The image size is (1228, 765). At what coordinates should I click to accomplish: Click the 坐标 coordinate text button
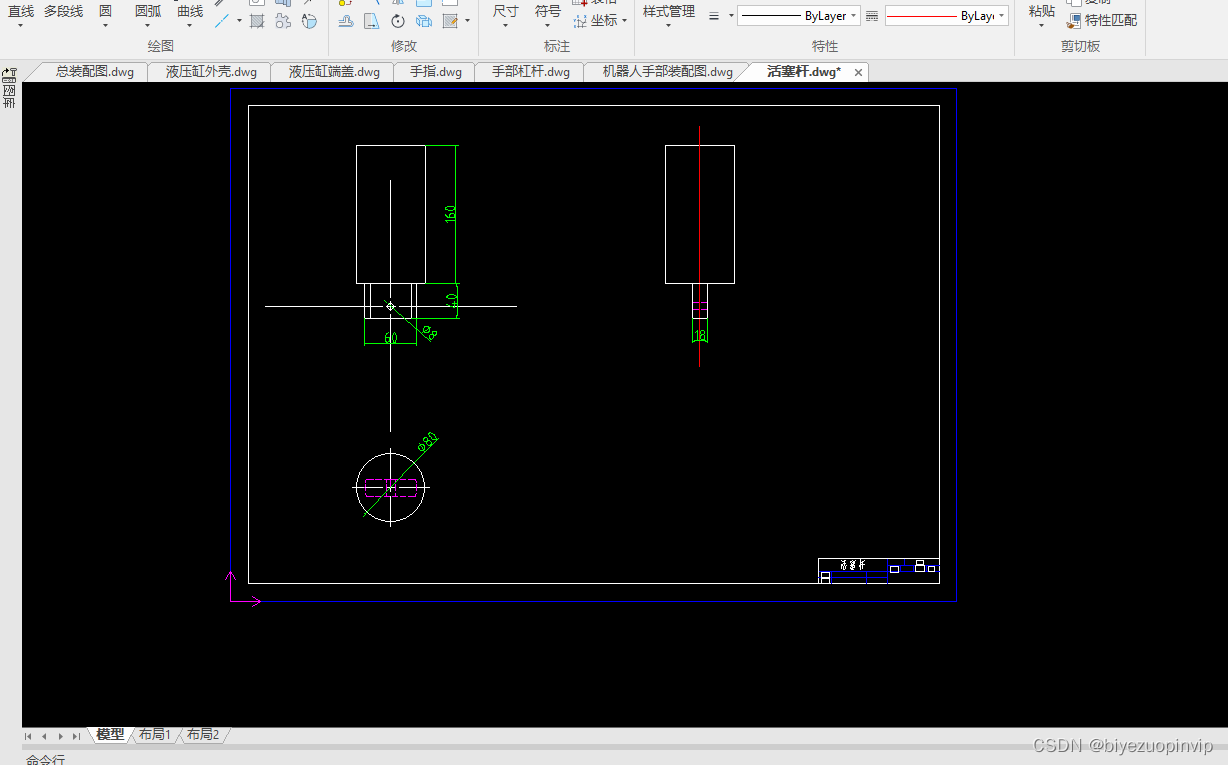pyautogui.click(x=604, y=20)
